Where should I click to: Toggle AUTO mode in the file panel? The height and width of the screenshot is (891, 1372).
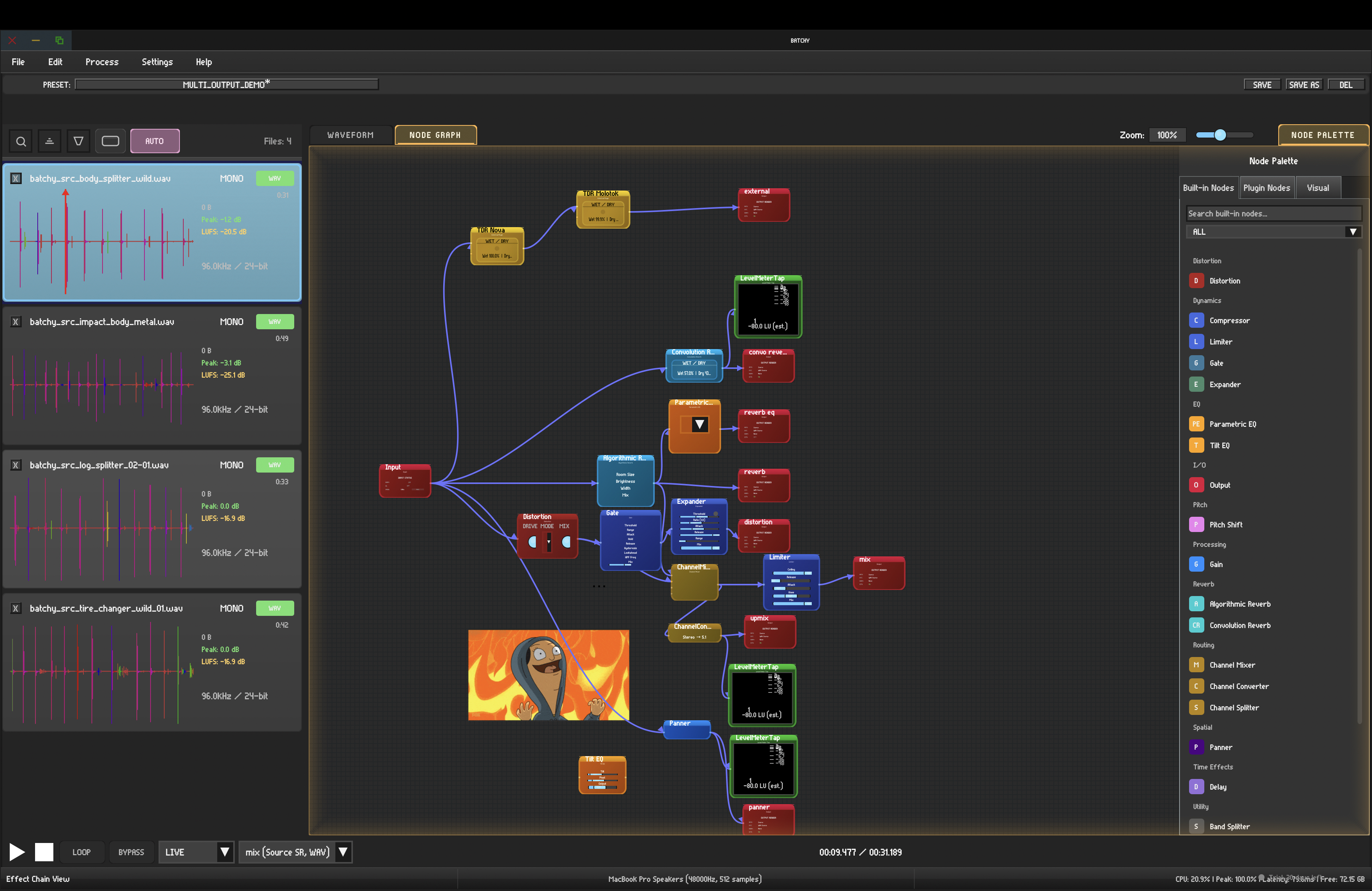154,141
